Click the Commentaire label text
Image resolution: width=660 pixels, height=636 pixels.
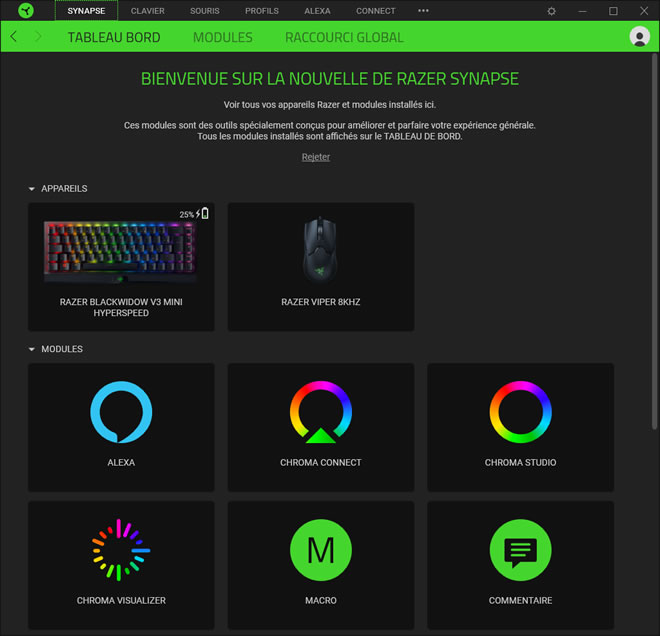point(520,601)
